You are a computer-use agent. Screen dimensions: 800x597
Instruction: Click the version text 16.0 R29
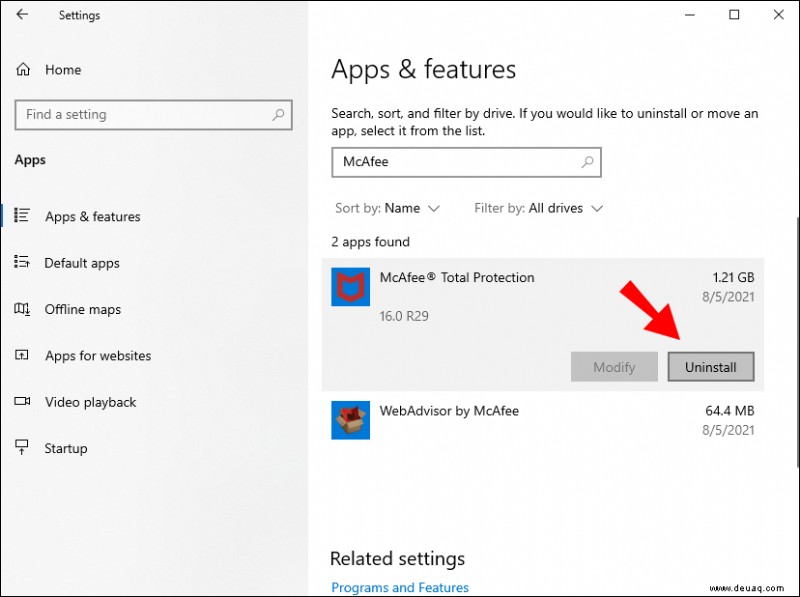(404, 316)
